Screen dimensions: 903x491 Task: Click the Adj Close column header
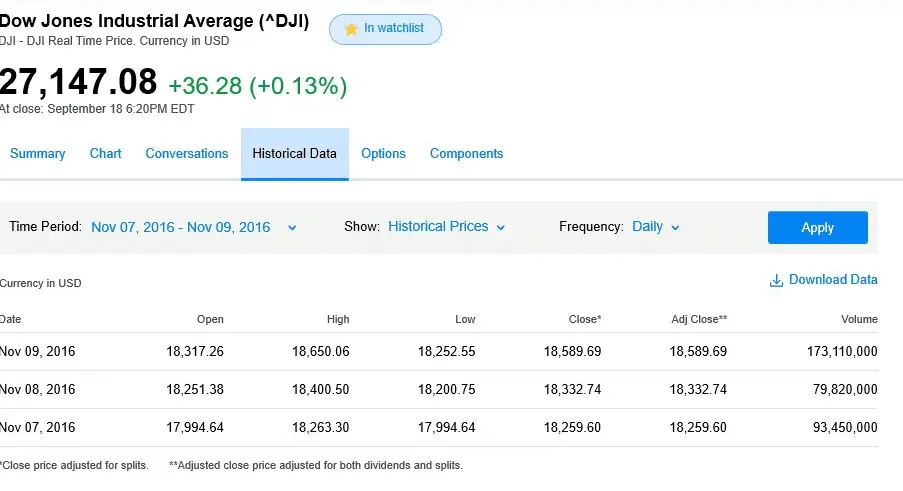(698, 319)
